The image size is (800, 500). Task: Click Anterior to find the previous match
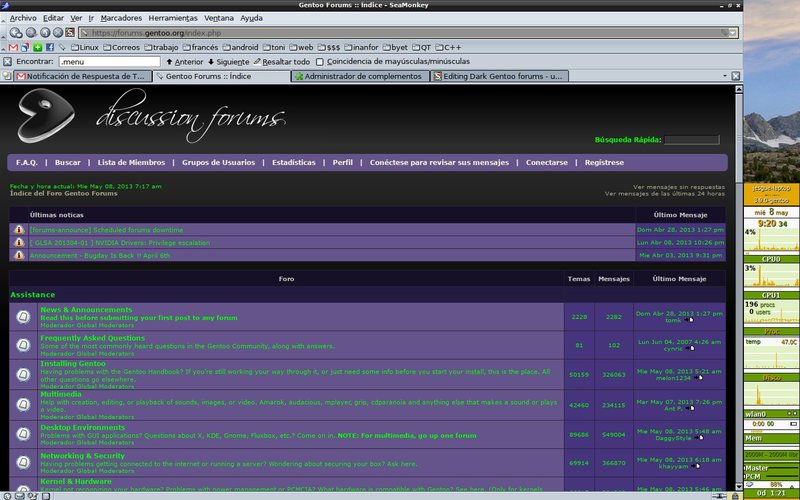click(x=184, y=62)
